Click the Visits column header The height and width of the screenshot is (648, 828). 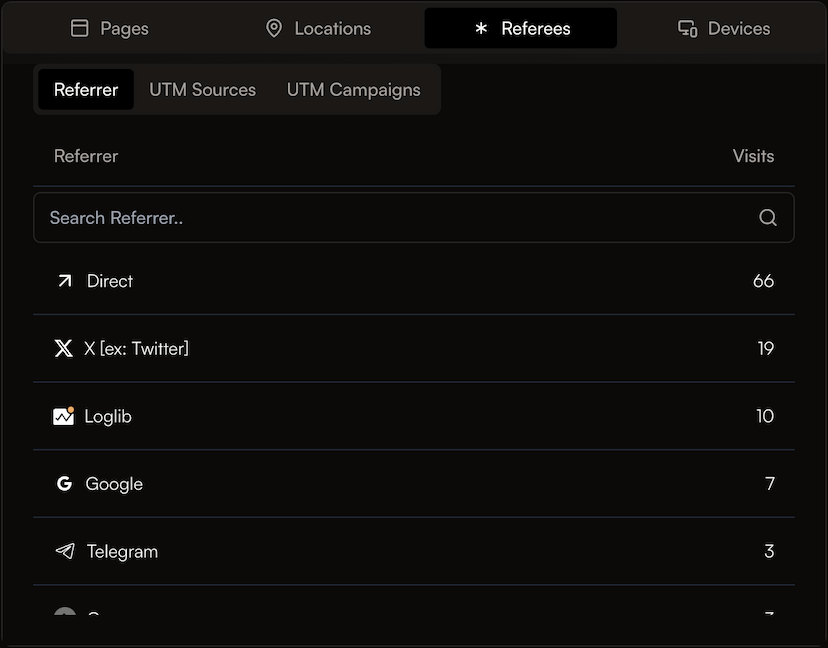[753, 156]
